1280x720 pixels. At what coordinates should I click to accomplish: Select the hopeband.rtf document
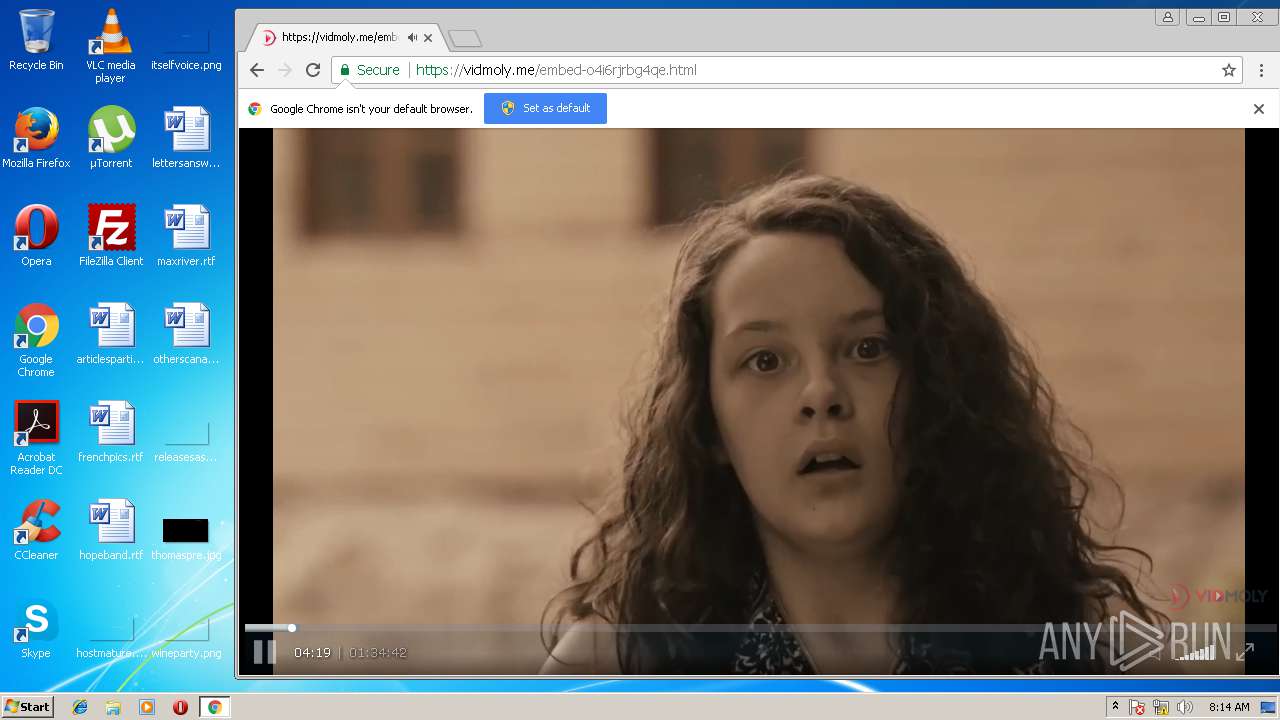[x=110, y=530]
